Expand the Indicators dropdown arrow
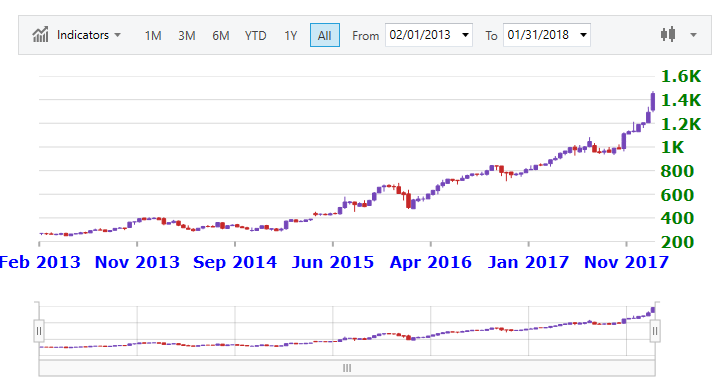The width and height of the screenshot is (717, 390). click(x=118, y=35)
